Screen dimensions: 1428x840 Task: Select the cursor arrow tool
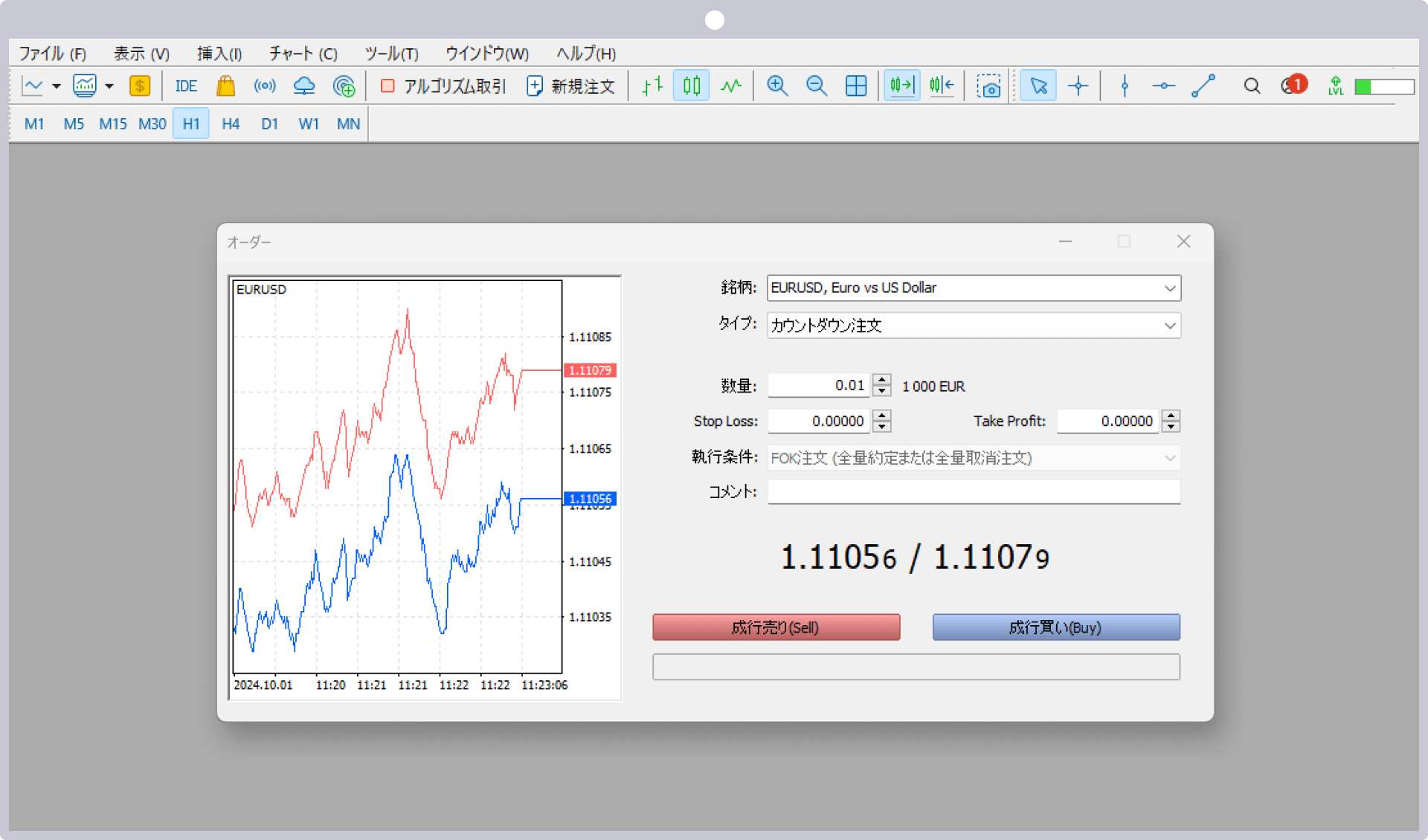[x=1038, y=86]
